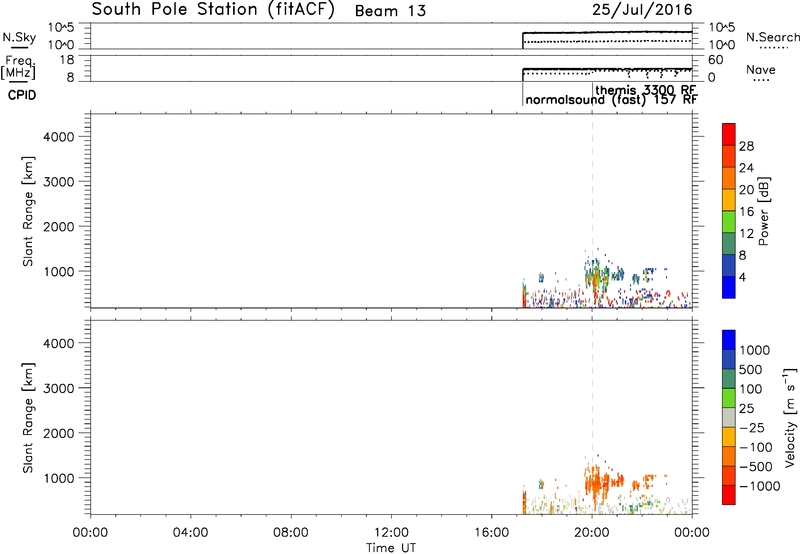The height and width of the screenshot is (554, 800).
Task: Click the '18' tick on Freq axis
Action: click(67, 60)
